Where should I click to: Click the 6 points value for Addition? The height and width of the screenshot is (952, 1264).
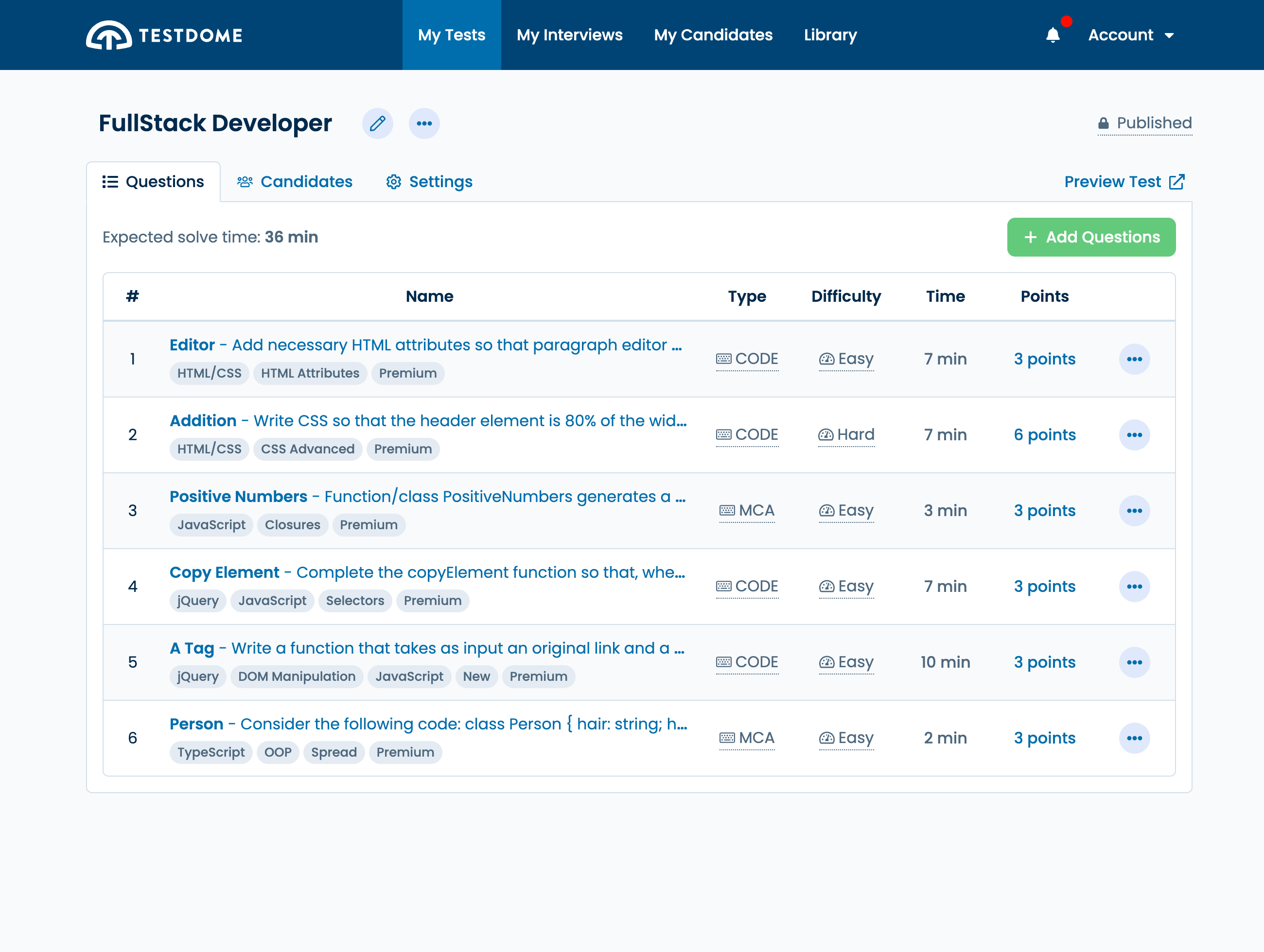[x=1044, y=435]
